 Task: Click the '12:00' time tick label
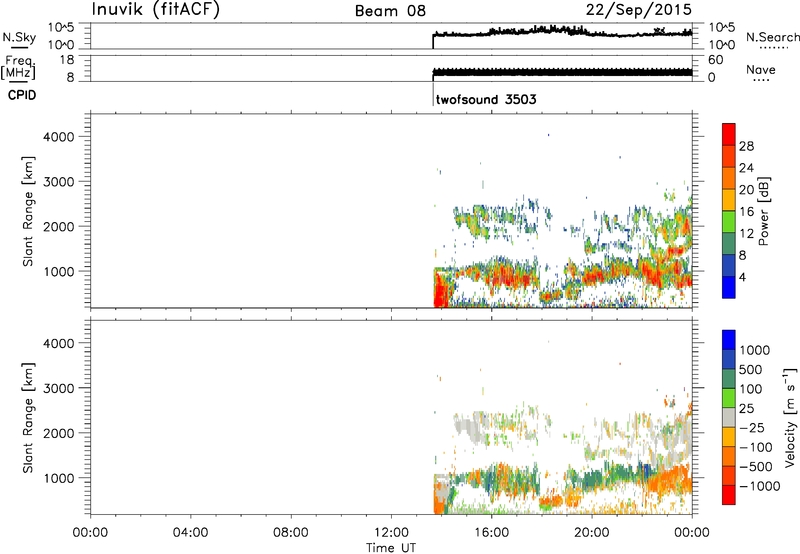(391, 532)
